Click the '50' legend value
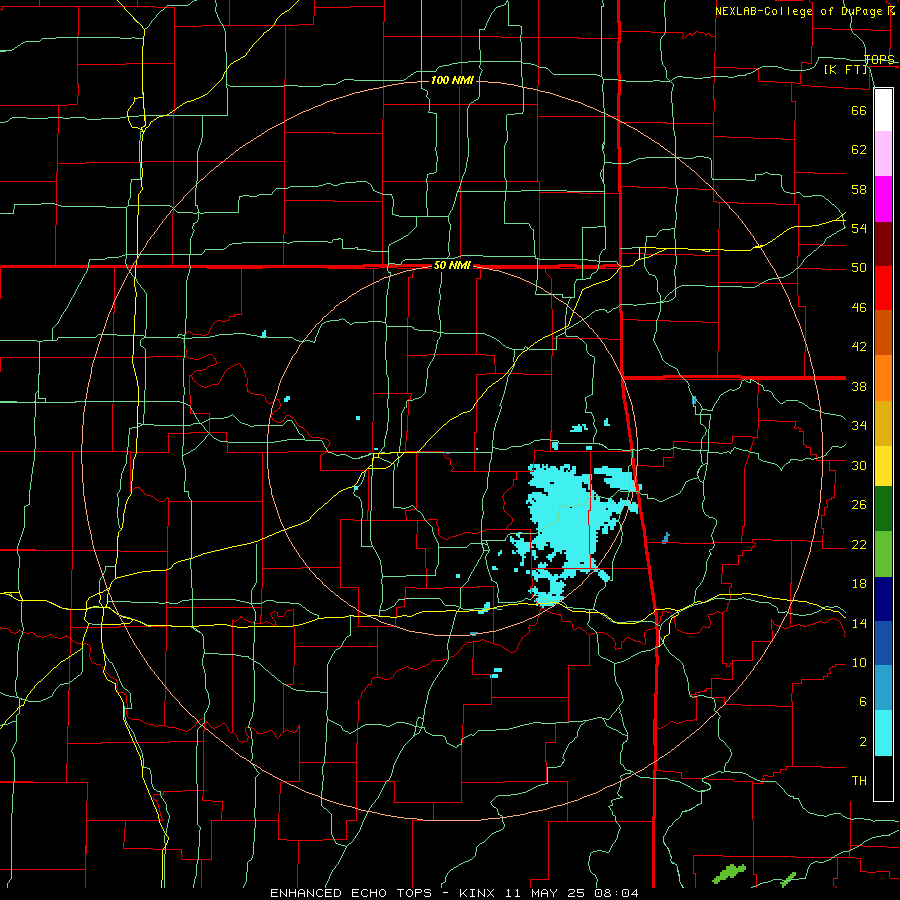 859,268
